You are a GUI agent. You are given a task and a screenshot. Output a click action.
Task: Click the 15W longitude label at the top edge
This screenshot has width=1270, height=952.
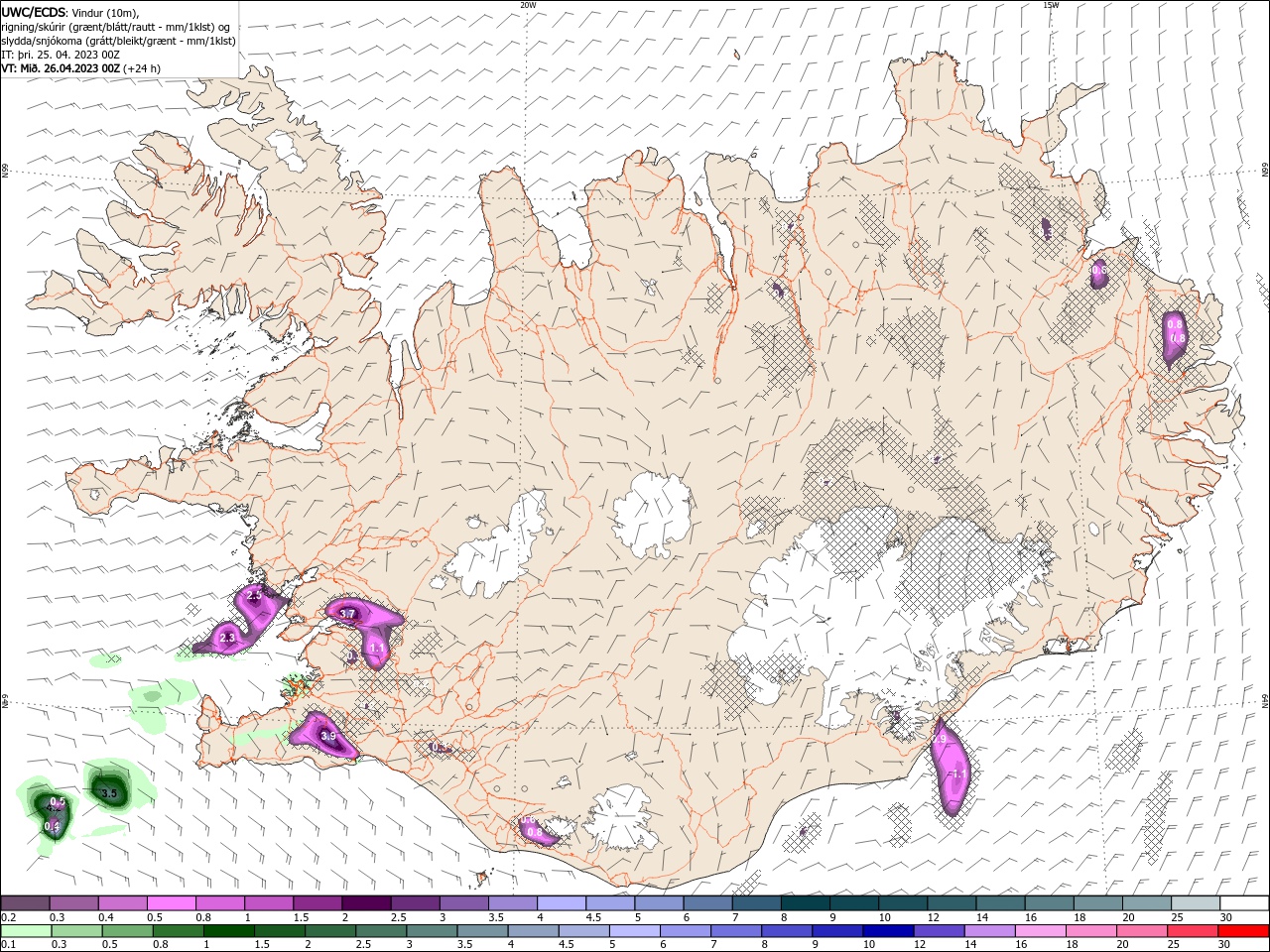(x=1051, y=5)
